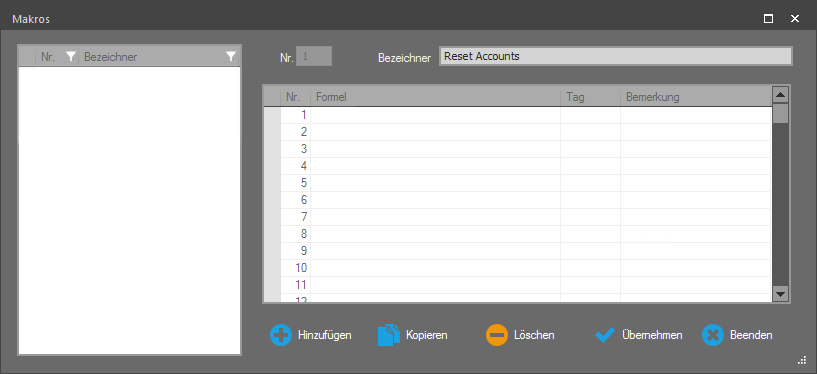Click the Tag cell in row 7
This screenshot has width=817, height=374.
(x=590, y=217)
